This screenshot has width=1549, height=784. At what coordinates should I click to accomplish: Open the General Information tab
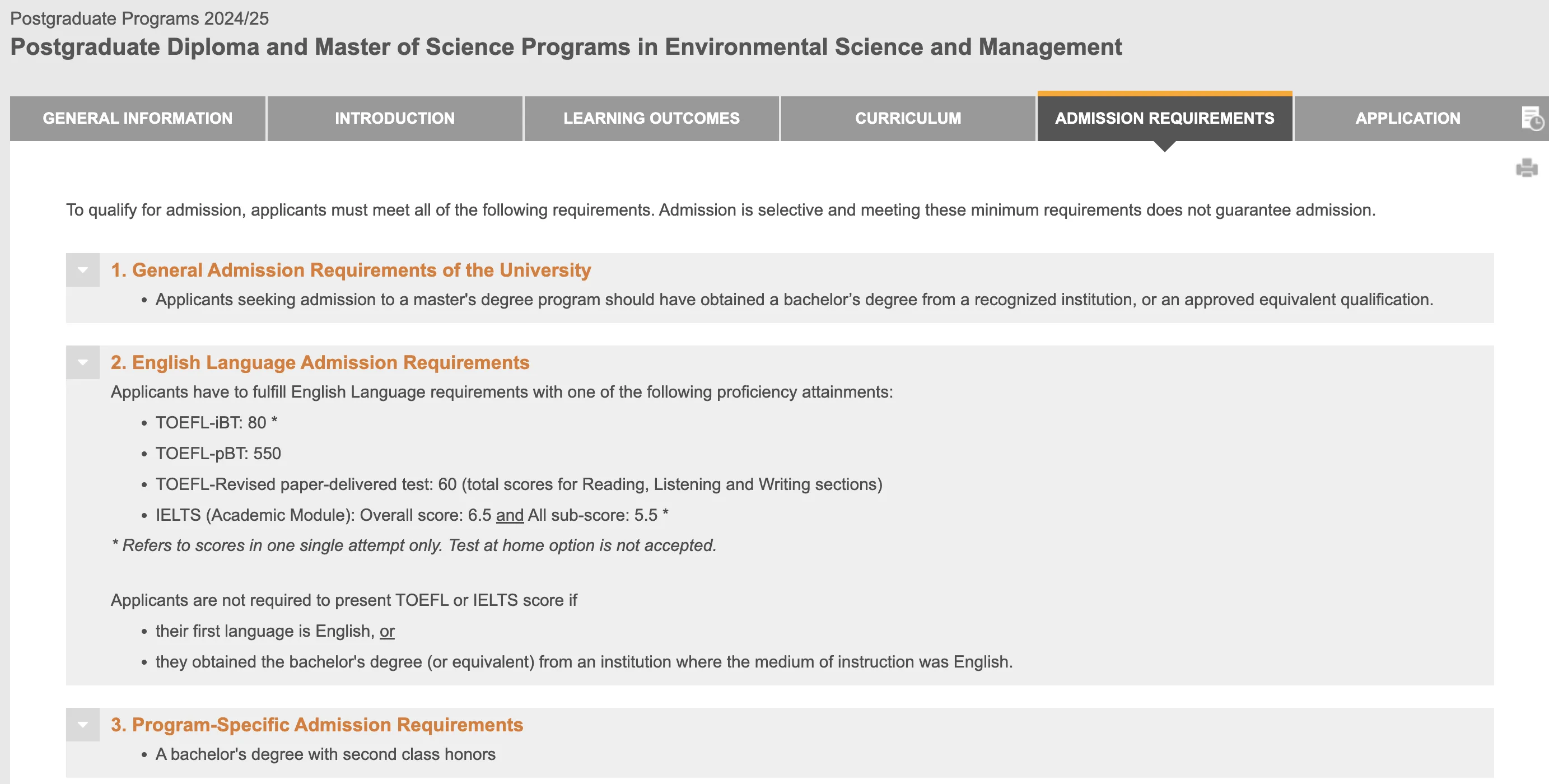coord(137,119)
